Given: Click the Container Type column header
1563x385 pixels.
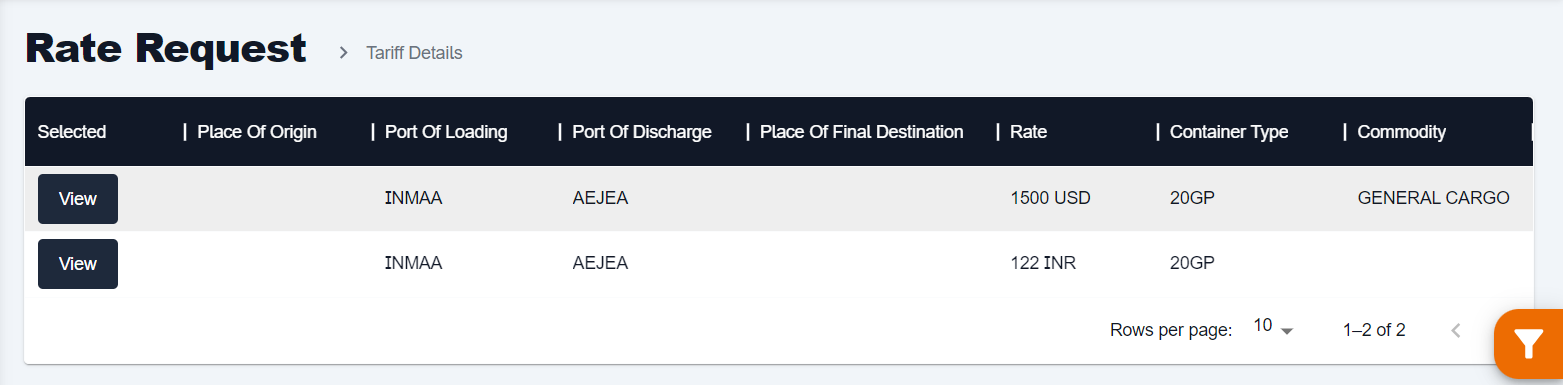Looking at the screenshot, I should tap(1229, 132).
